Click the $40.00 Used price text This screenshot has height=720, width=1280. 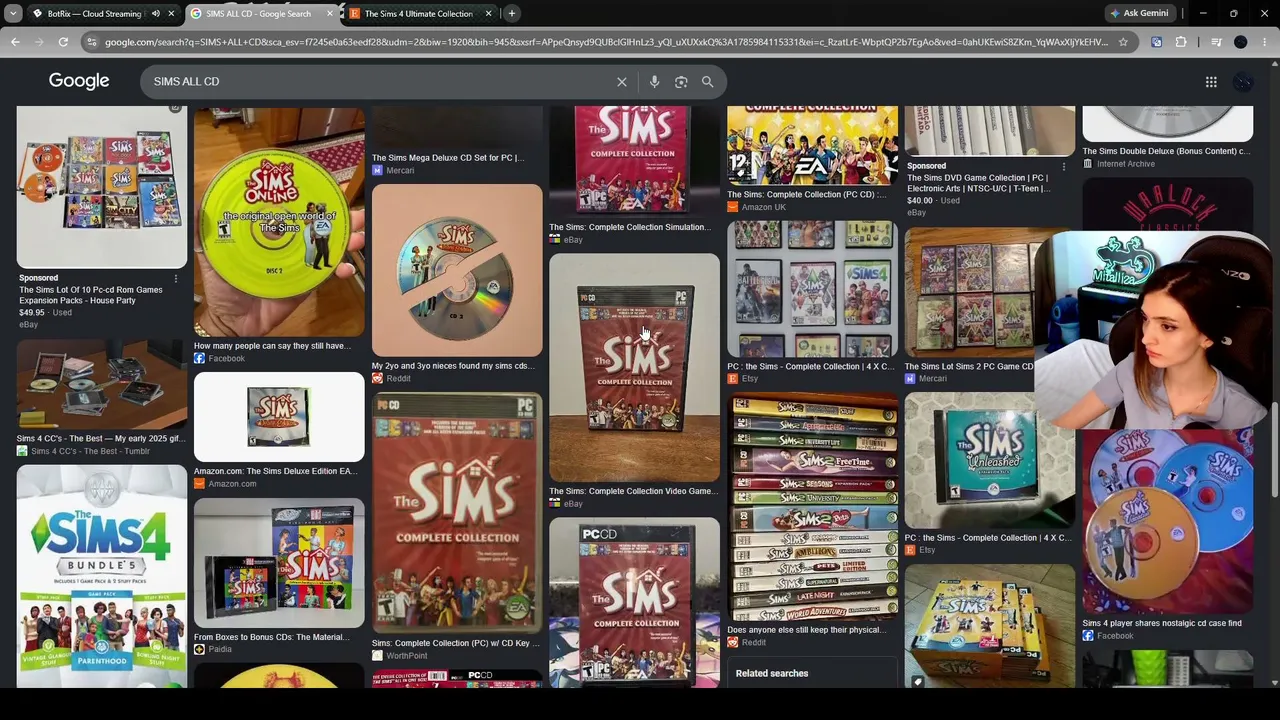(933, 201)
